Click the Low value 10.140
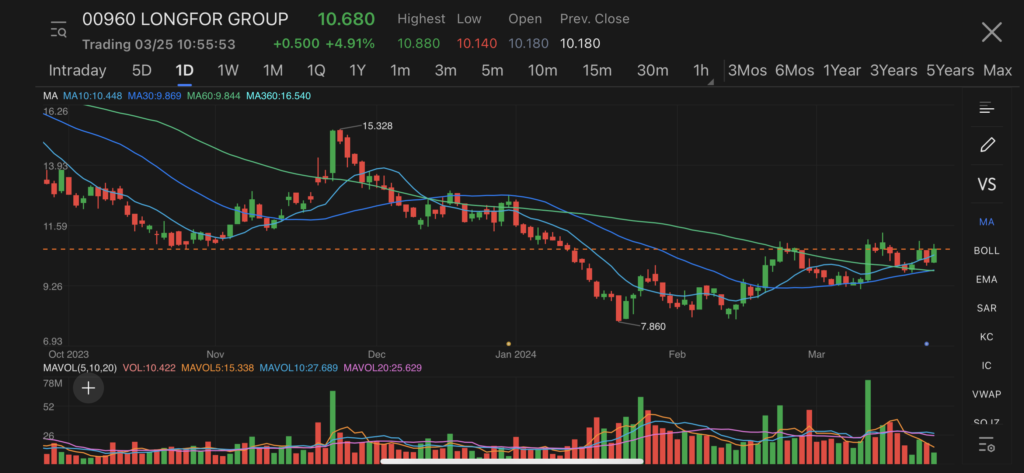Viewport: 1024px width, 473px height. [477, 44]
